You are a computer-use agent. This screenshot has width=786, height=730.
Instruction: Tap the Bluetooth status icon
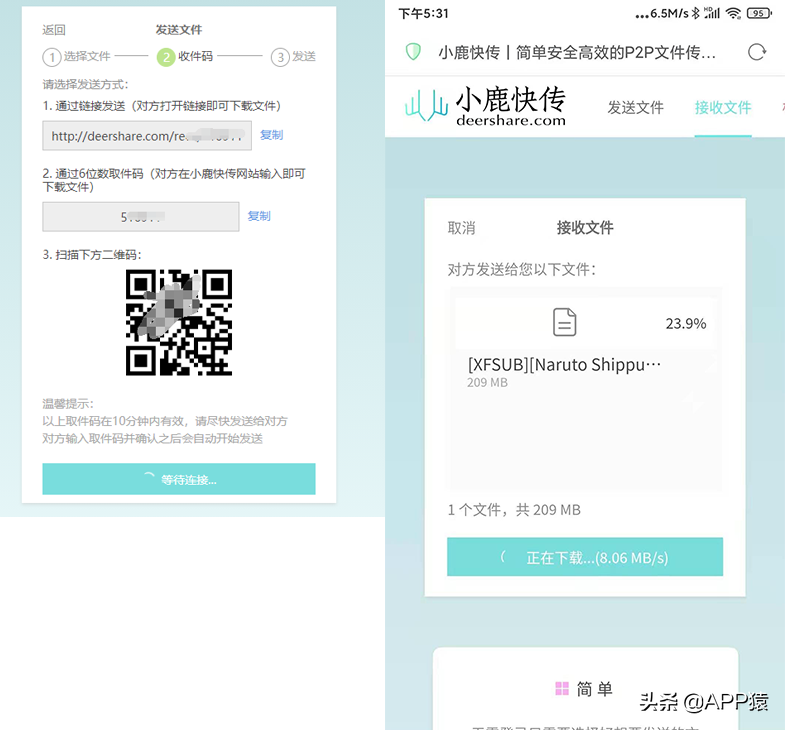696,14
